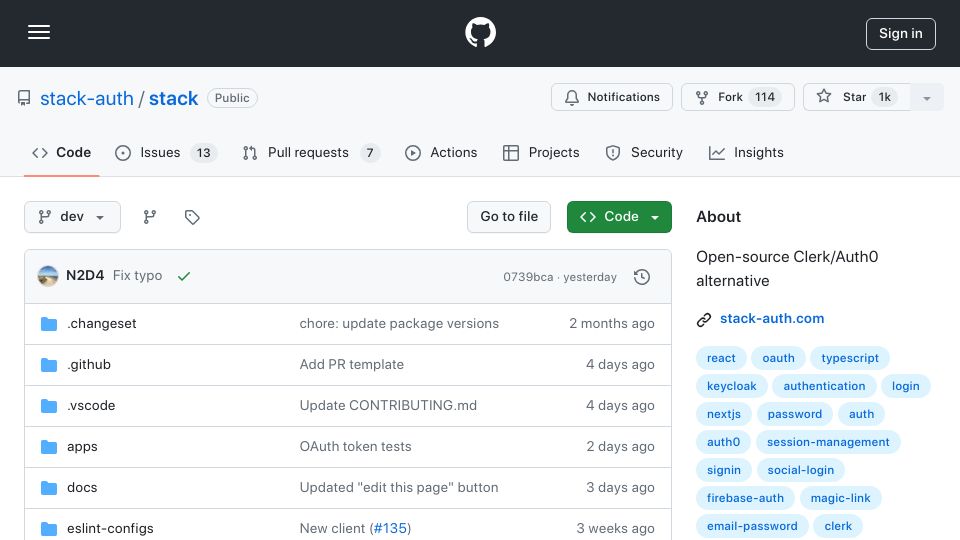View all branches icon
Screen dimensions: 960x540
[x=149, y=217]
